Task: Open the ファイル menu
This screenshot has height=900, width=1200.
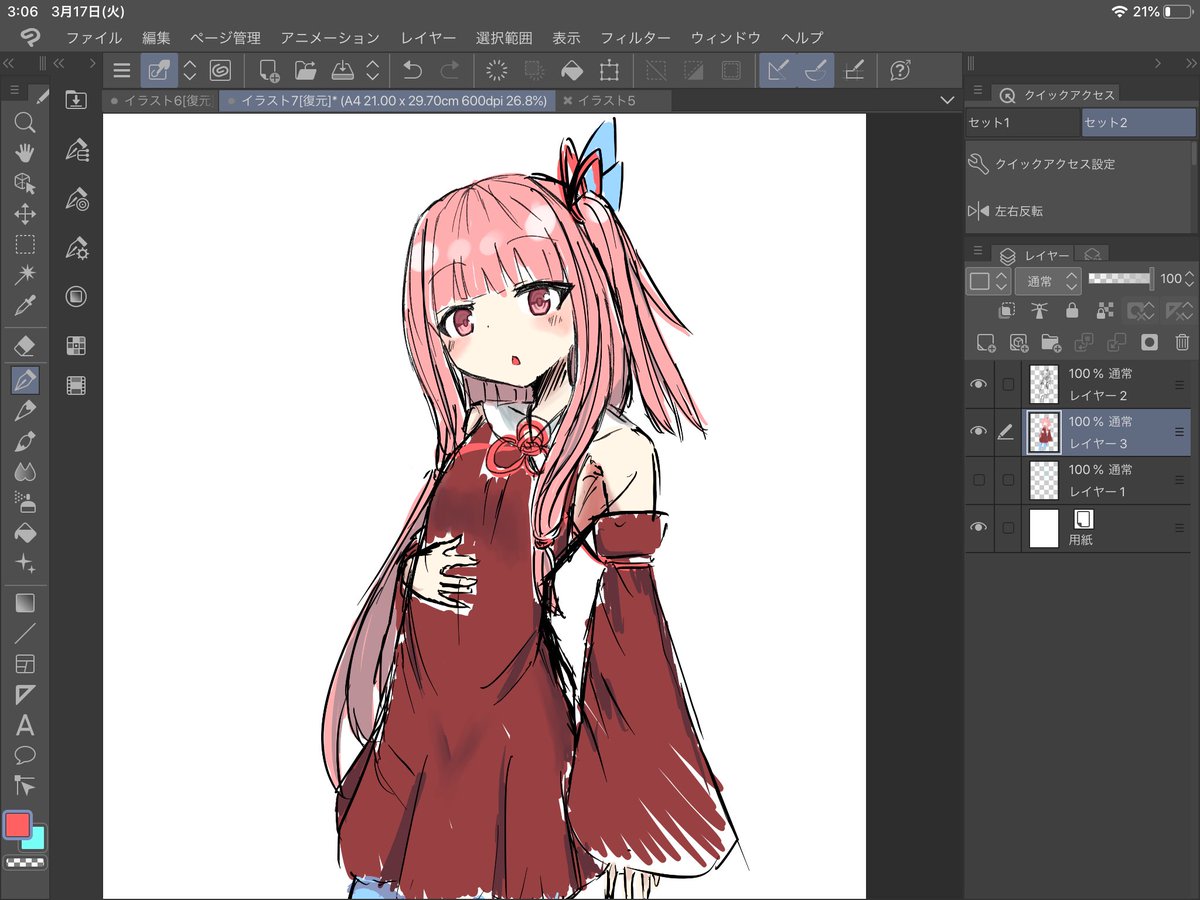Action: click(94, 38)
